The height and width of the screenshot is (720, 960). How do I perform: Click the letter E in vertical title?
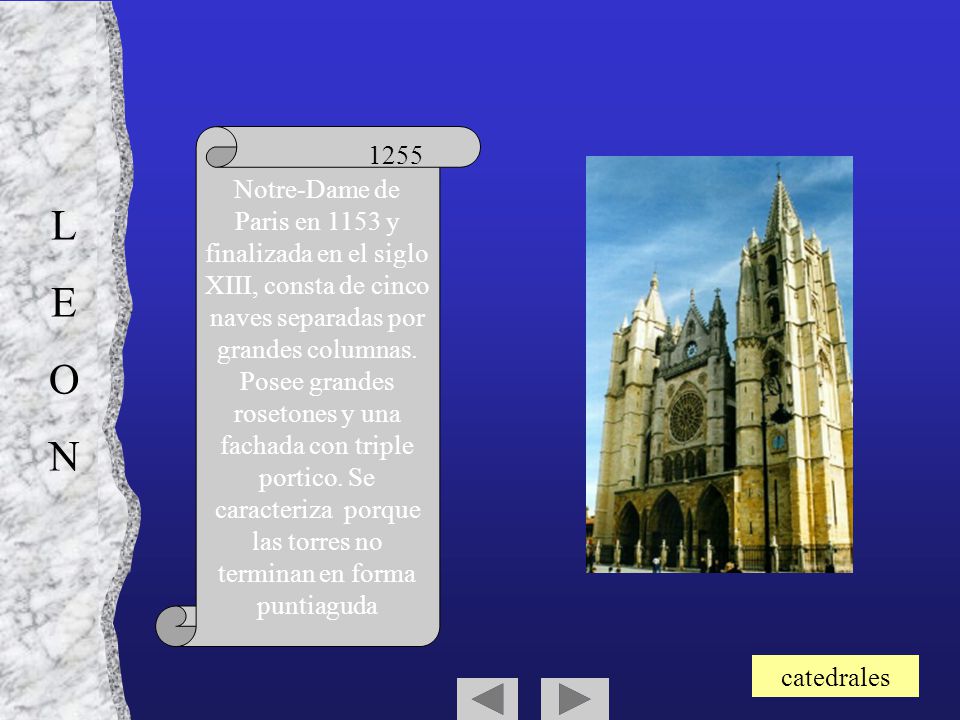coord(64,302)
